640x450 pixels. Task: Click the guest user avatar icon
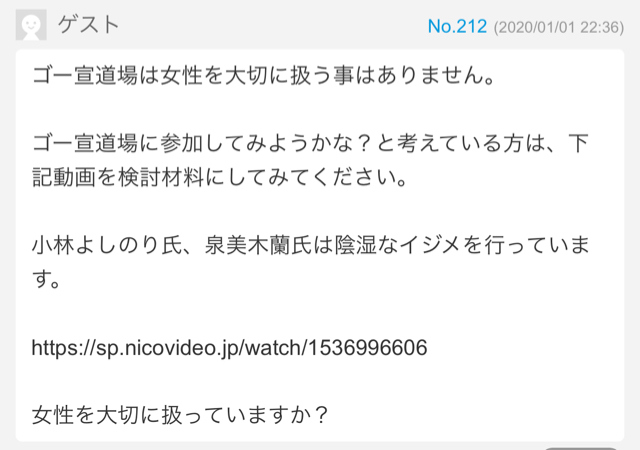31,25
